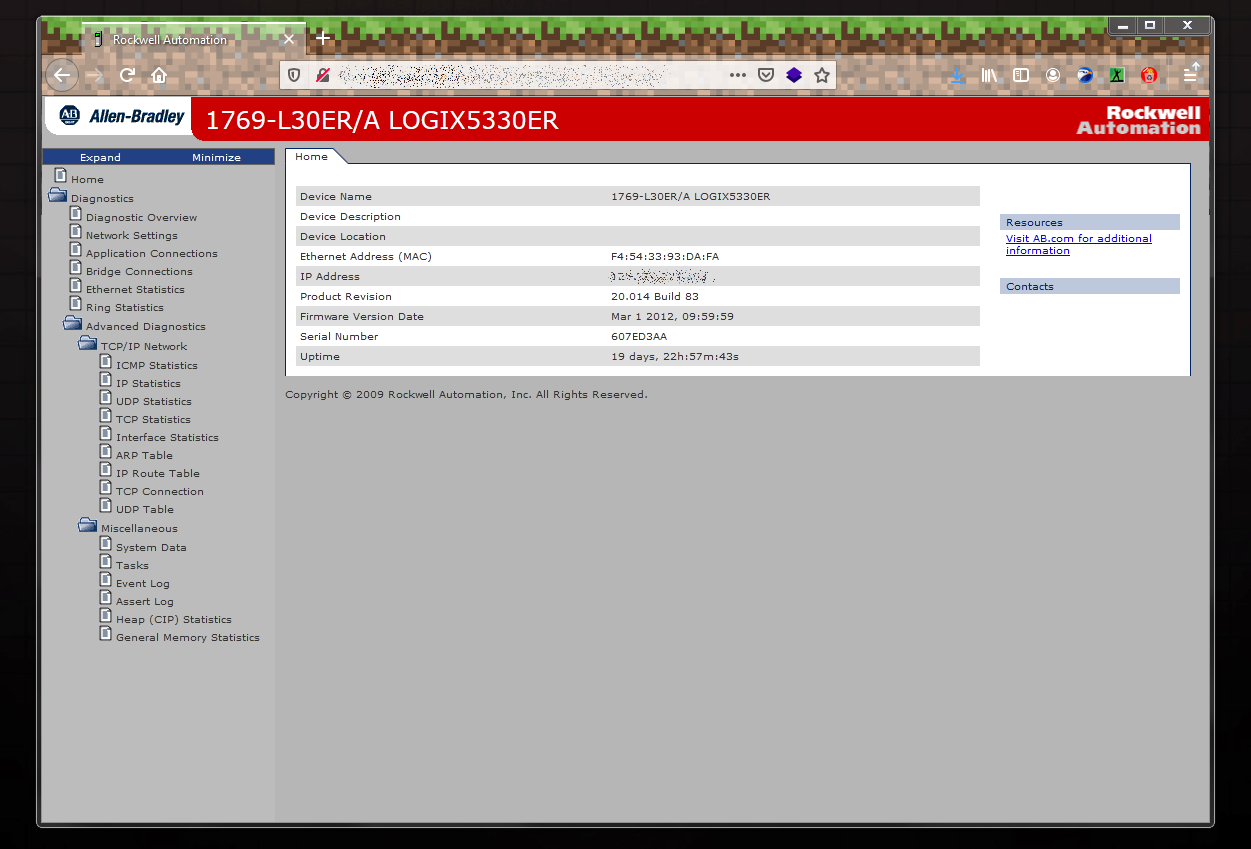The width and height of the screenshot is (1251, 849).
Task: Click the insecure connection lock icon
Action: [x=322, y=75]
